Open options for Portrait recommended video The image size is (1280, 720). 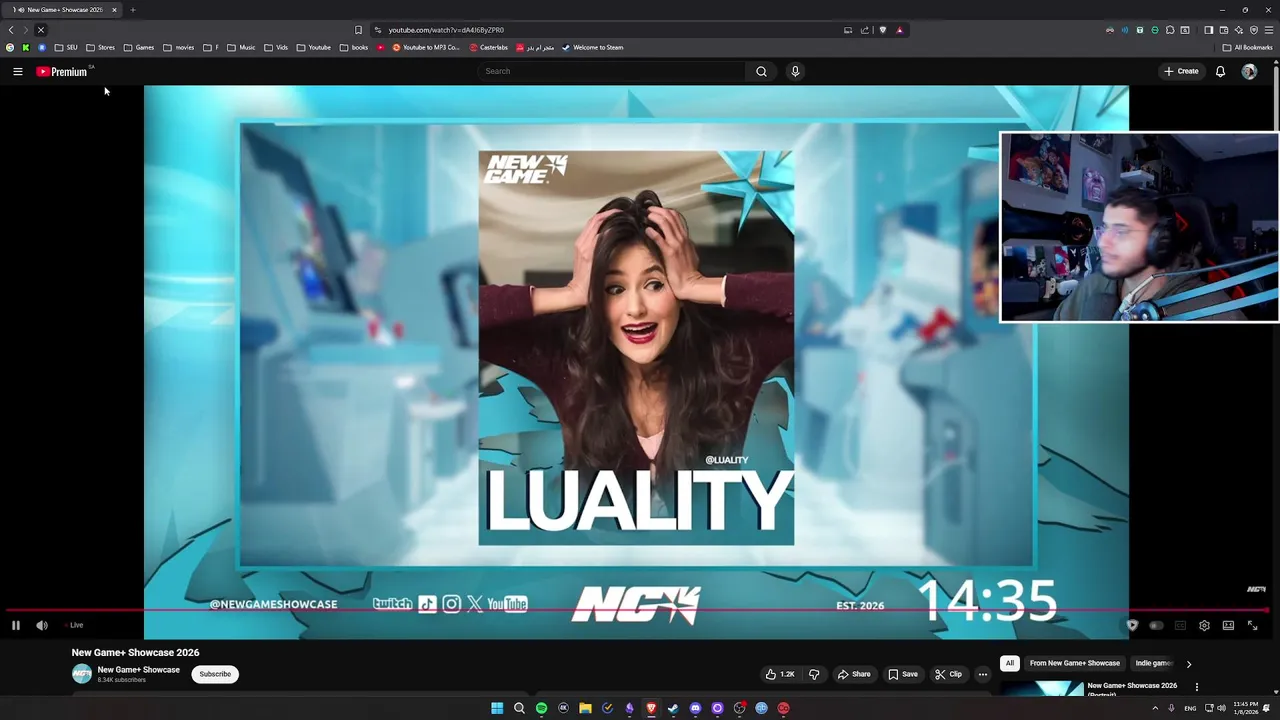coord(1196,687)
